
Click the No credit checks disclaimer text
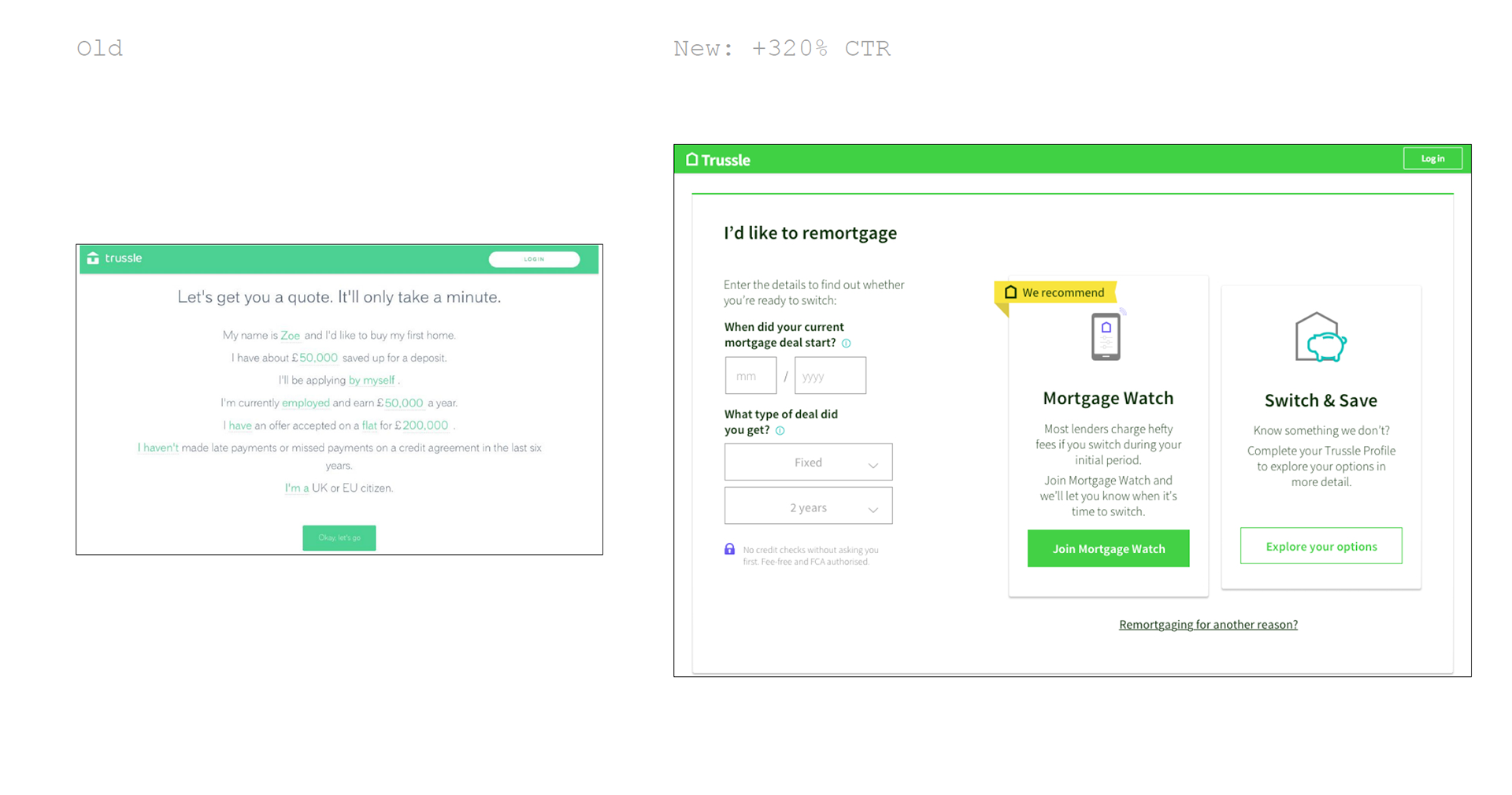coord(810,555)
